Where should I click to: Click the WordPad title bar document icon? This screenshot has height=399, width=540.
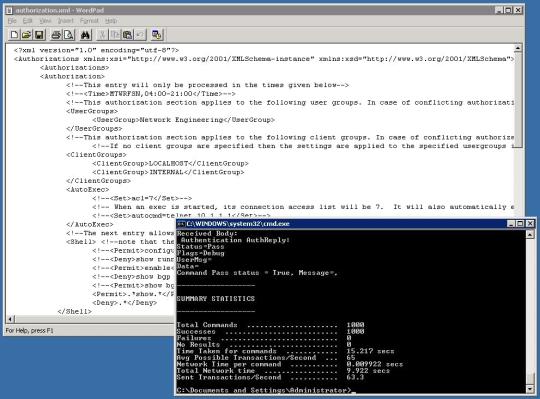(x=9, y=10)
